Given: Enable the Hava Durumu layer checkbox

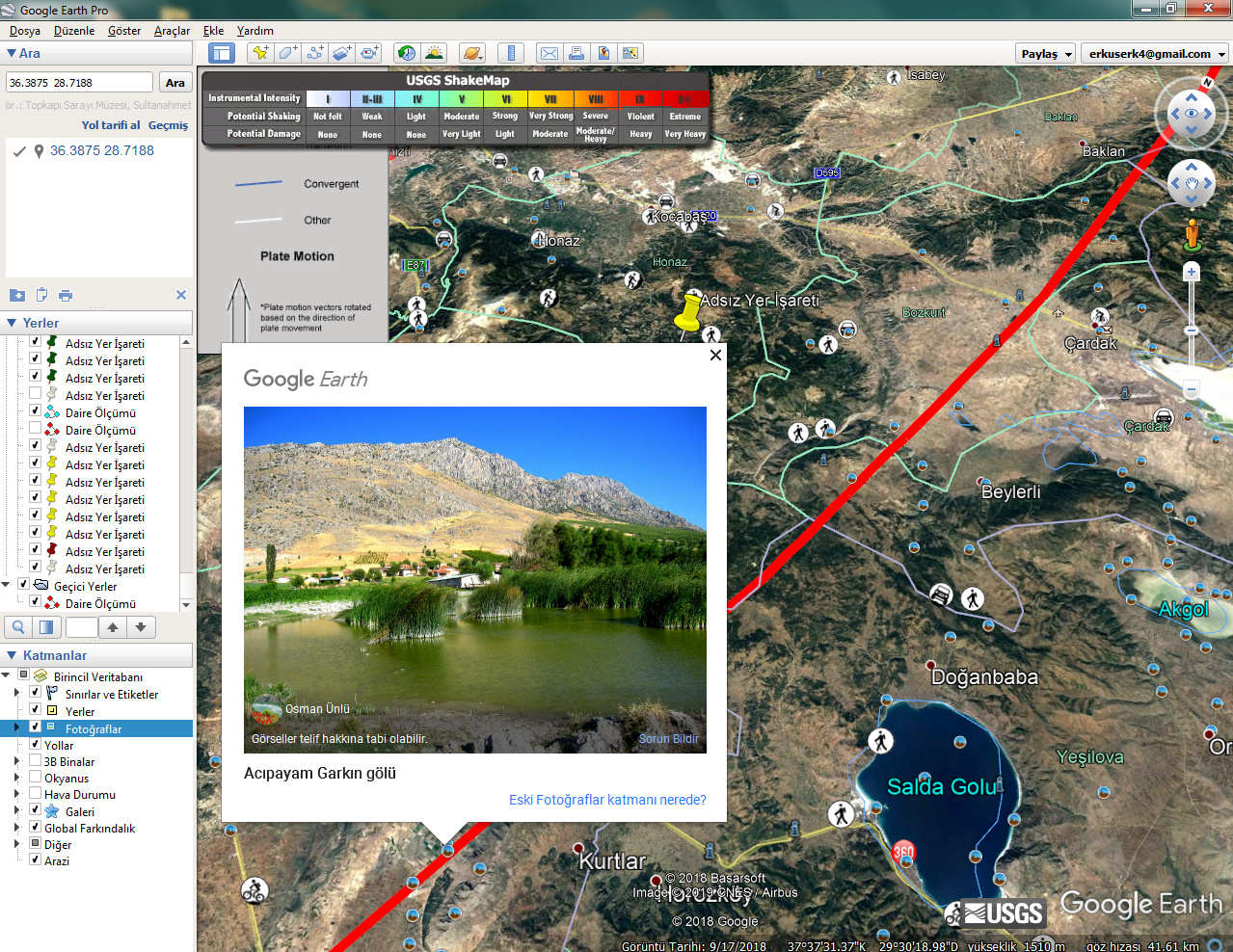Looking at the screenshot, I should point(35,792).
